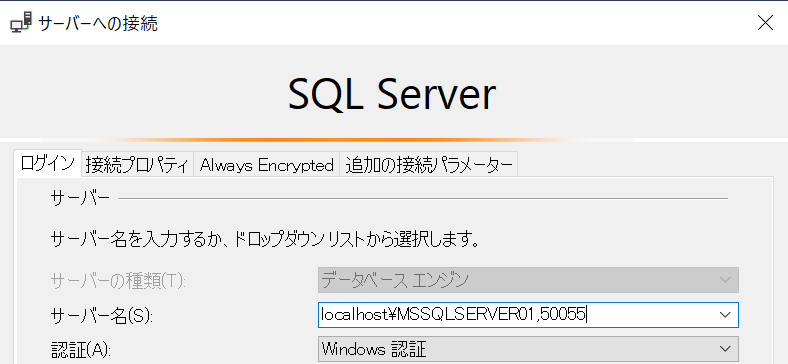Click the disabled サーバーの種類 dropdown
788x364 pixels.
(528, 280)
